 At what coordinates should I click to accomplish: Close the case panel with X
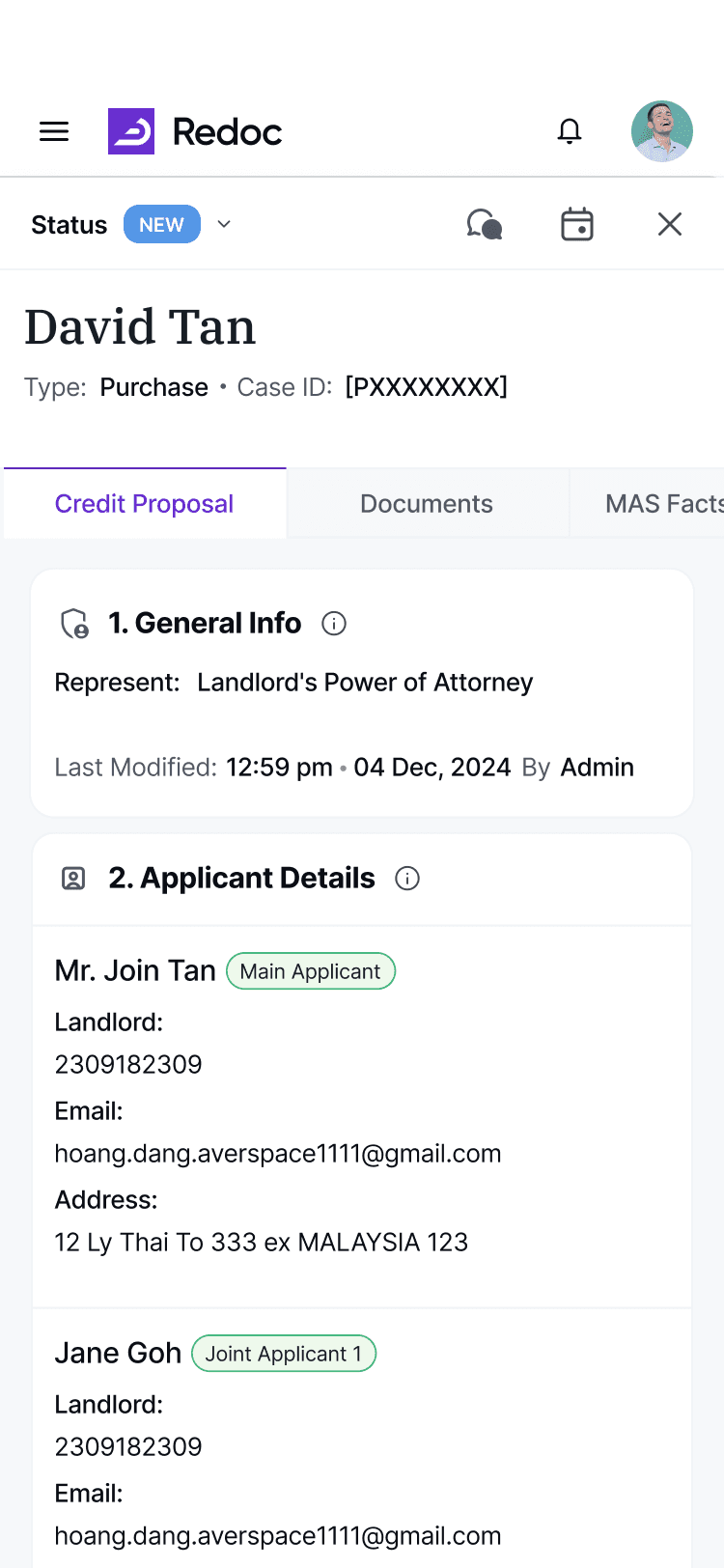(669, 225)
